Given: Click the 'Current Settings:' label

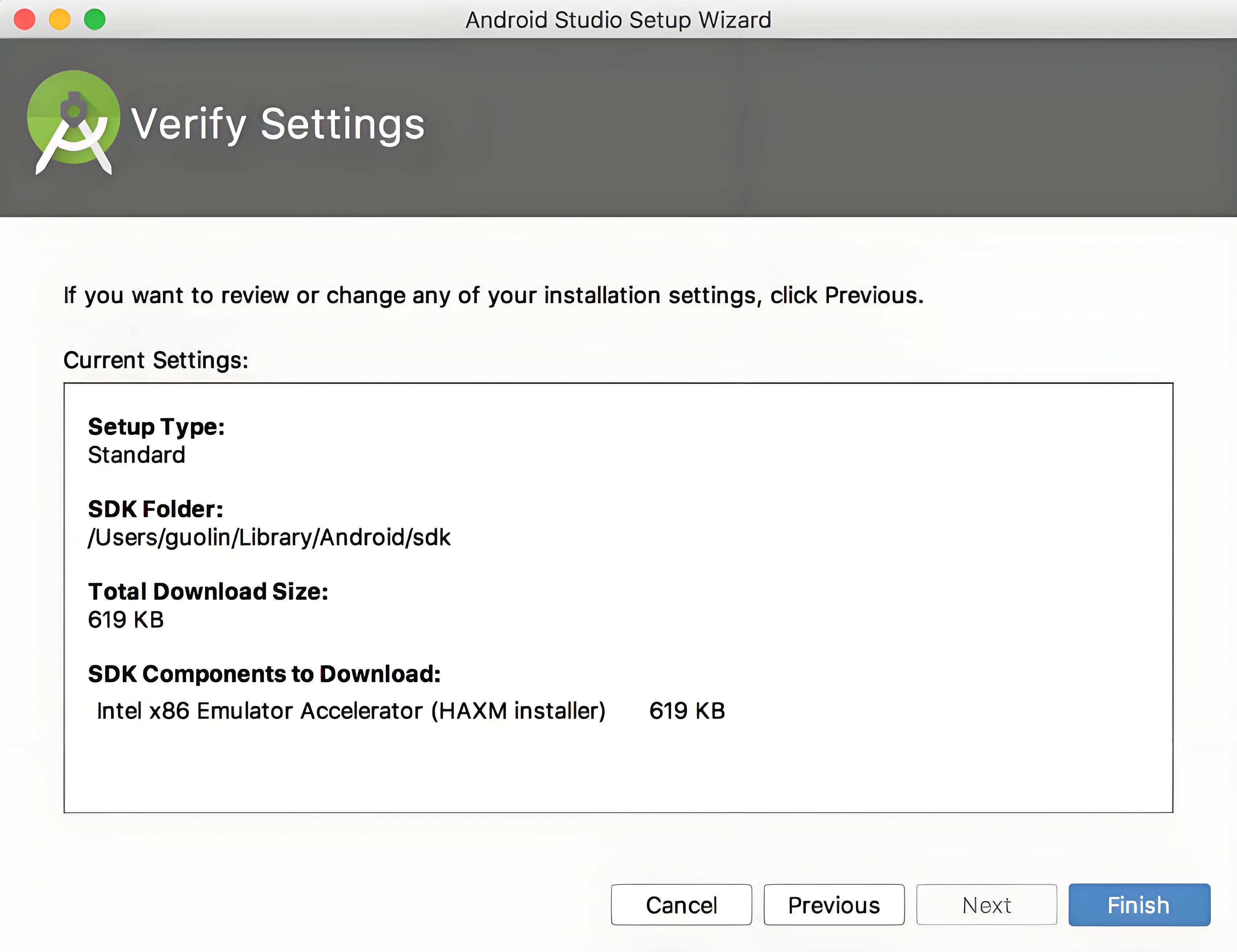Looking at the screenshot, I should [156, 361].
